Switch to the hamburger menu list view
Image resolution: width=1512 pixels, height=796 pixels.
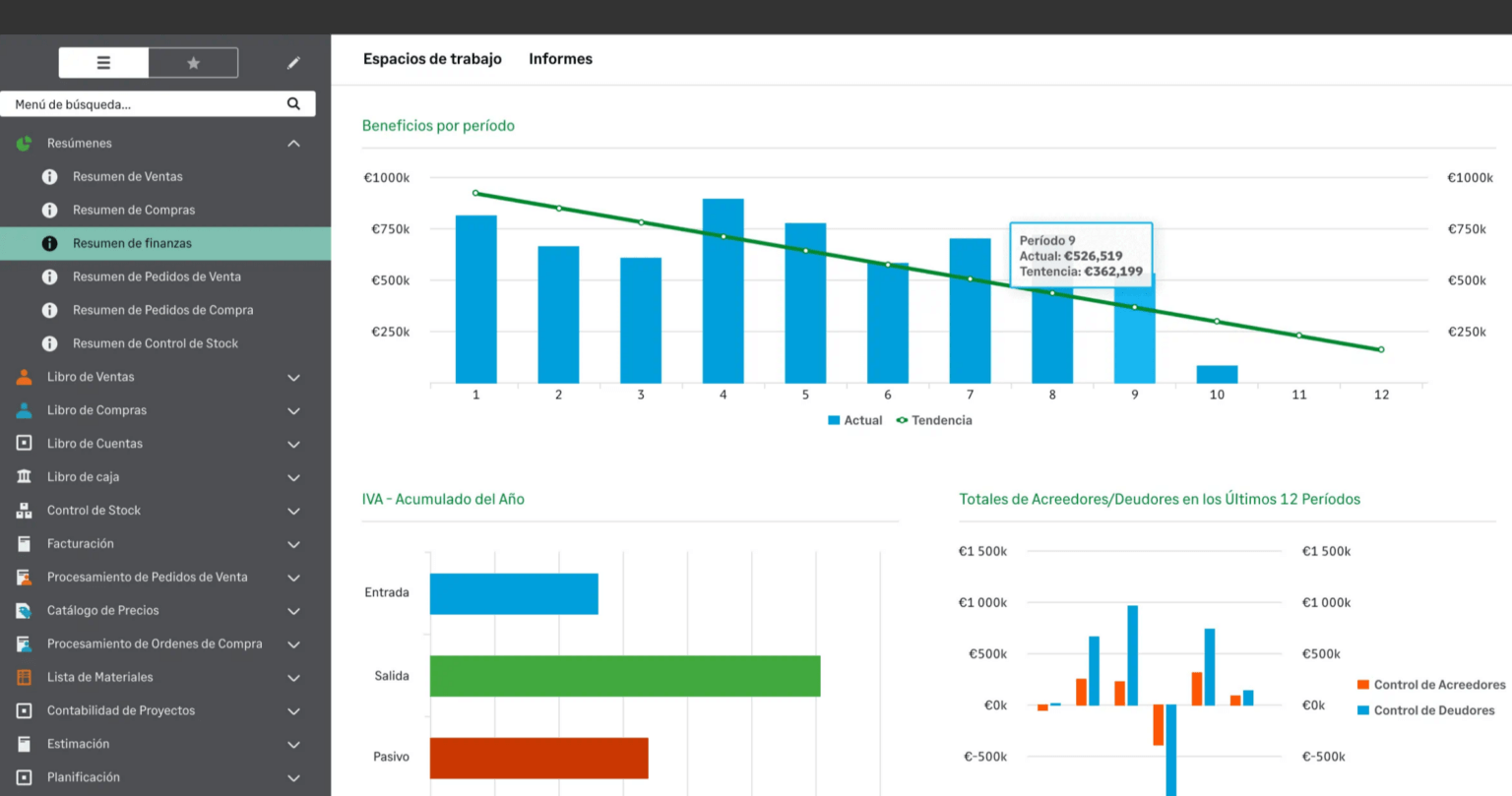pos(103,63)
